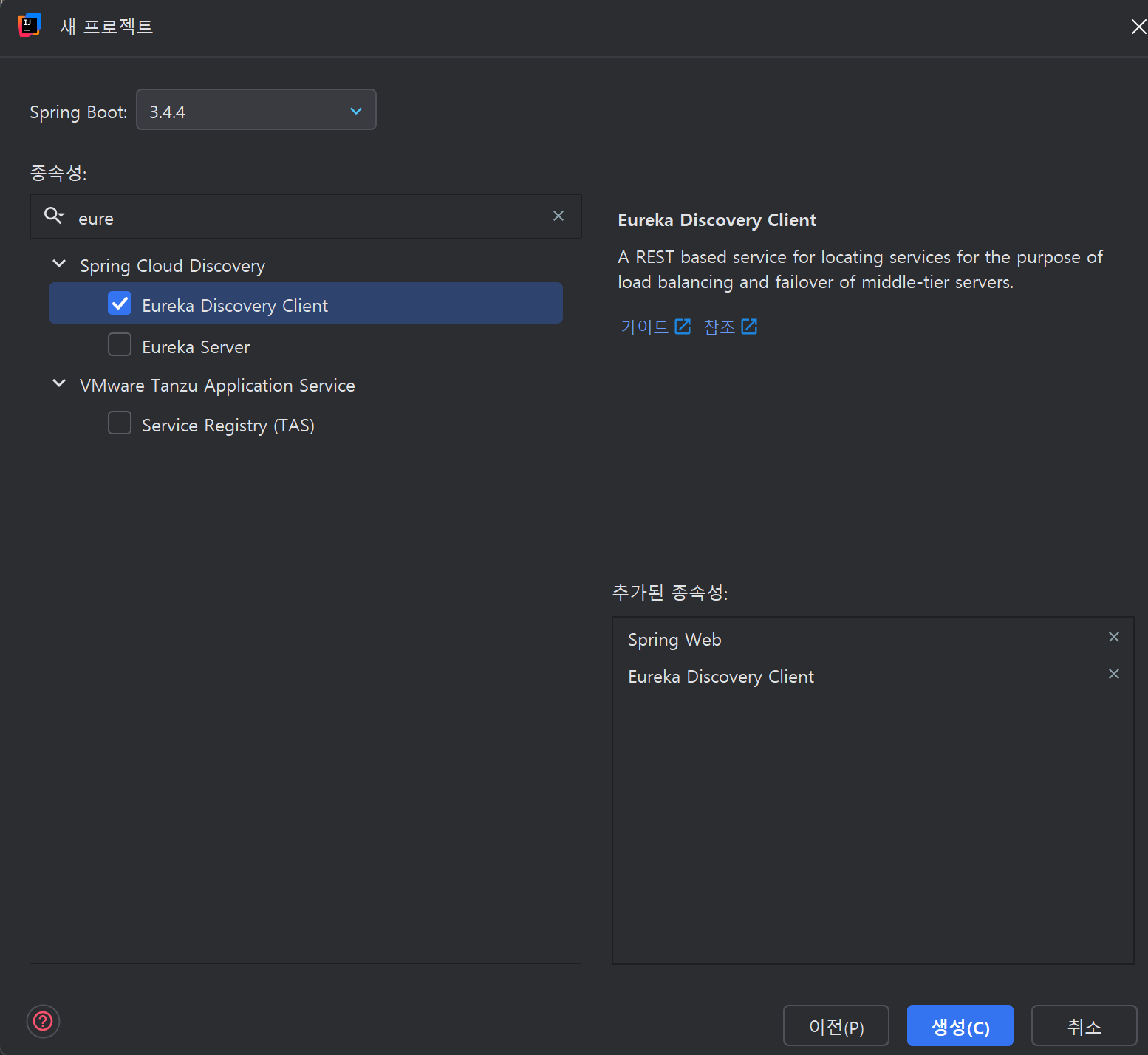The image size is (1148, 1055).
Task: Open the 참조 reference link
Action: coord(720,327)
